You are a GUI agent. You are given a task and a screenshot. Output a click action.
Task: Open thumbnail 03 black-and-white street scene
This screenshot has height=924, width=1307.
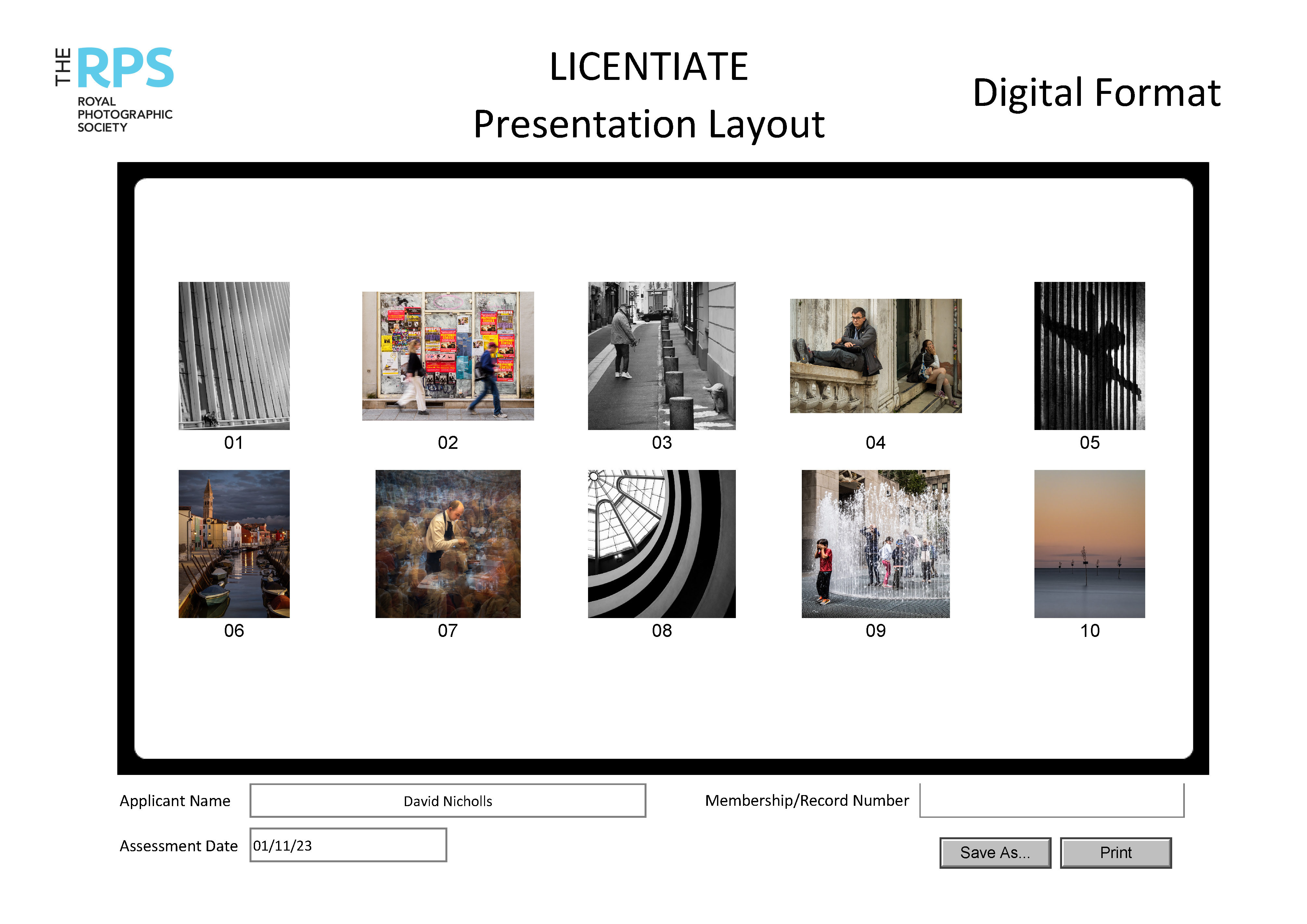pos(661,356)
